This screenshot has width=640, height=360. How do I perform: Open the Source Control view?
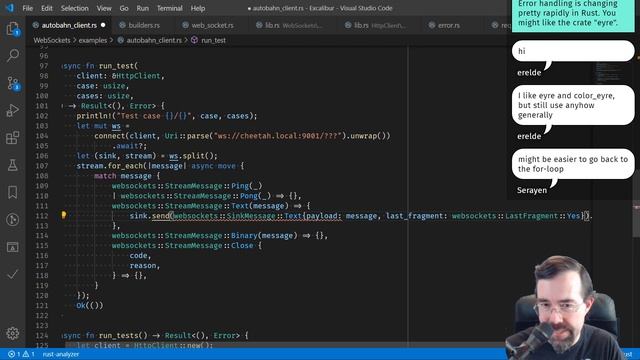(13, 83)
